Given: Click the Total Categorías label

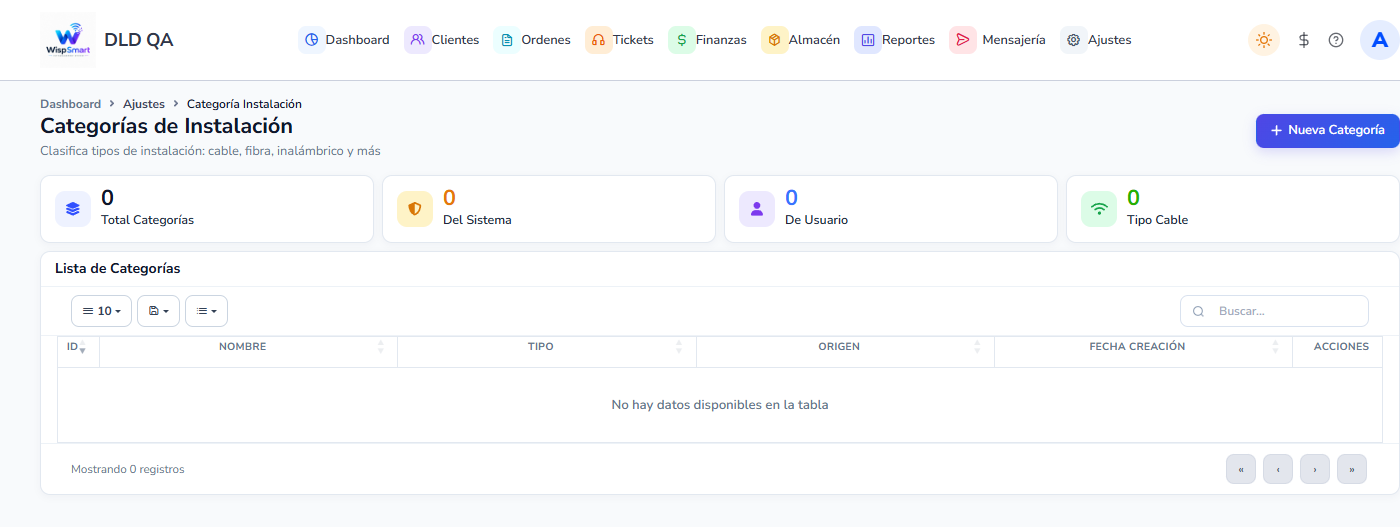Looking at the screenshot, I should [148, 220].
